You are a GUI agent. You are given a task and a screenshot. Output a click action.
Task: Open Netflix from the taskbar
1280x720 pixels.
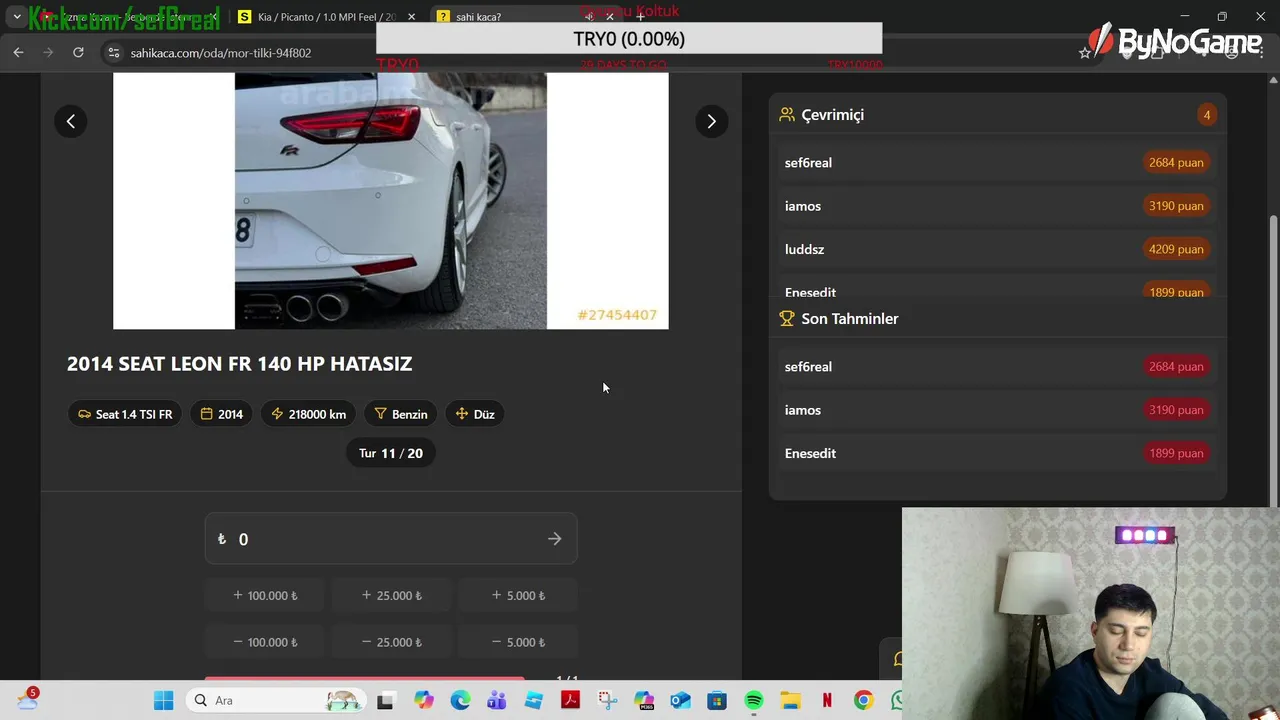tap(827, 701)
